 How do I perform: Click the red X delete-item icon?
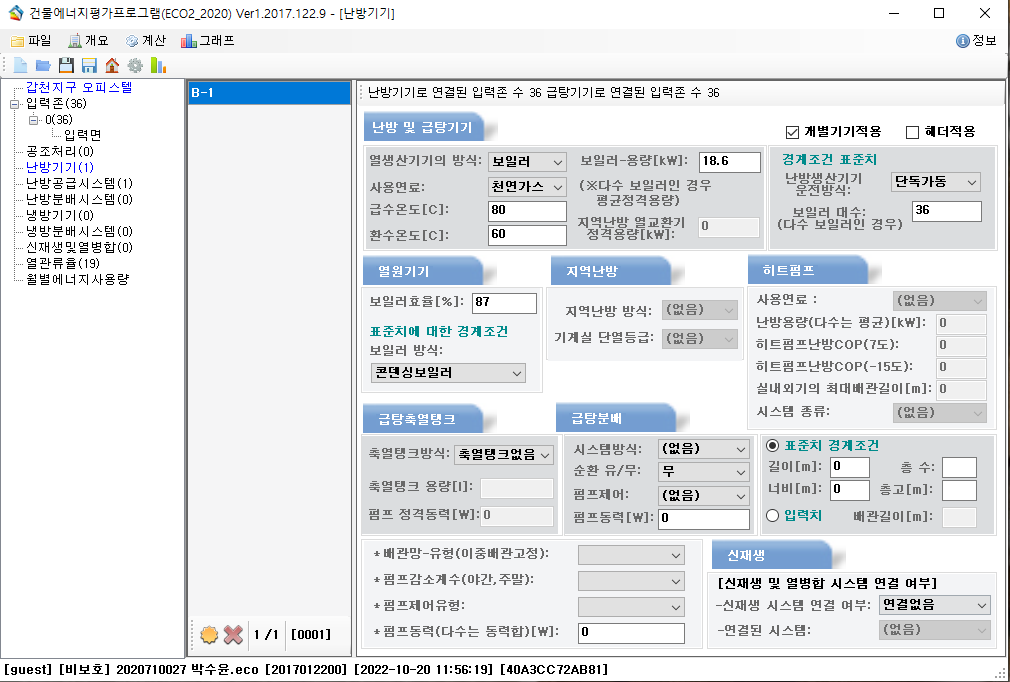pyautogui.click(x=233, y=634)
